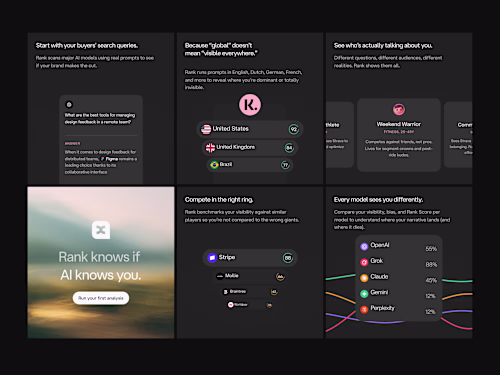500x375 pixels.
Task: Click the See who's actually talking about you heading
Action: point(383,45)
